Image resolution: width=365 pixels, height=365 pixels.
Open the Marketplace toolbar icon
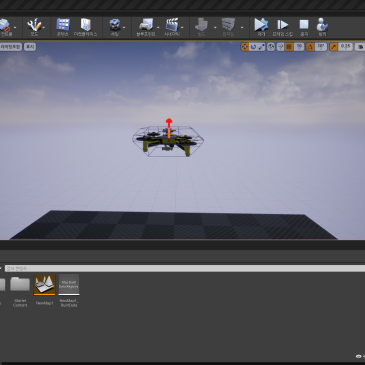[x=85, y=27]
